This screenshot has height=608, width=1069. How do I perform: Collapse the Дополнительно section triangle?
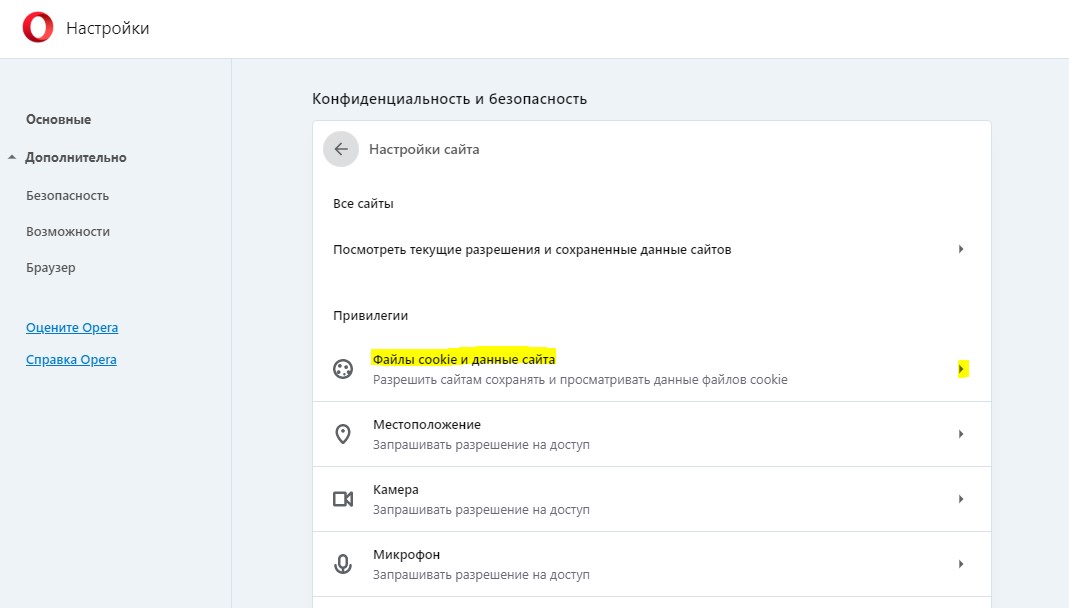pos(12,158)
